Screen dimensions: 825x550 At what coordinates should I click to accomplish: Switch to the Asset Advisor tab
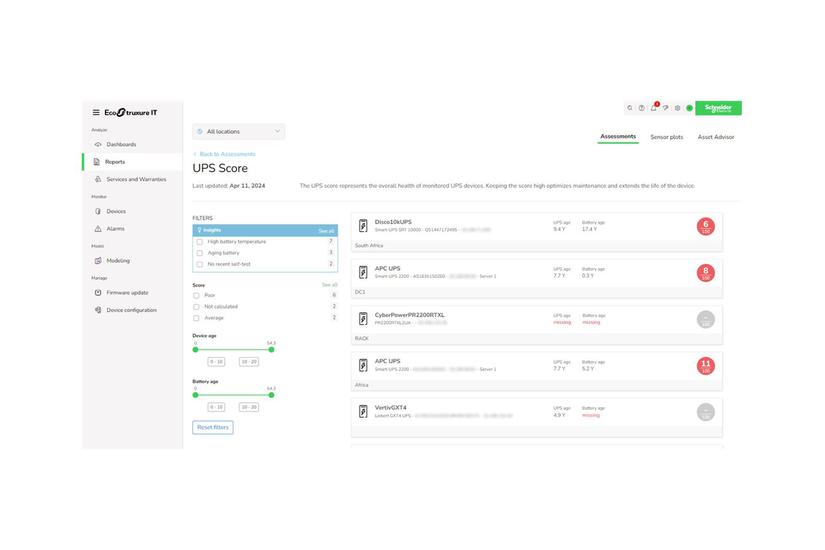point(716,137)
